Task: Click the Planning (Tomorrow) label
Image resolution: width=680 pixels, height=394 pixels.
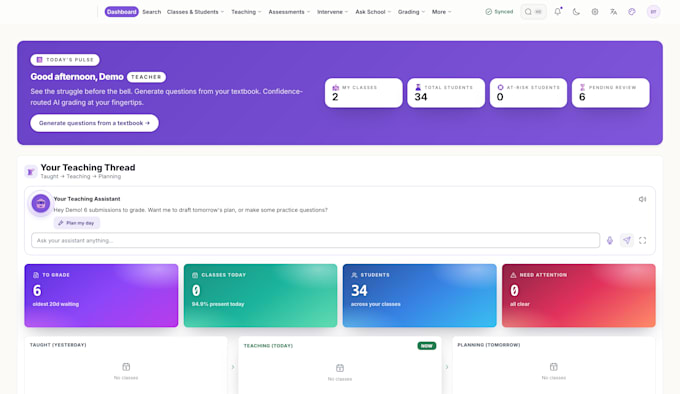Action: click(489, 345)
